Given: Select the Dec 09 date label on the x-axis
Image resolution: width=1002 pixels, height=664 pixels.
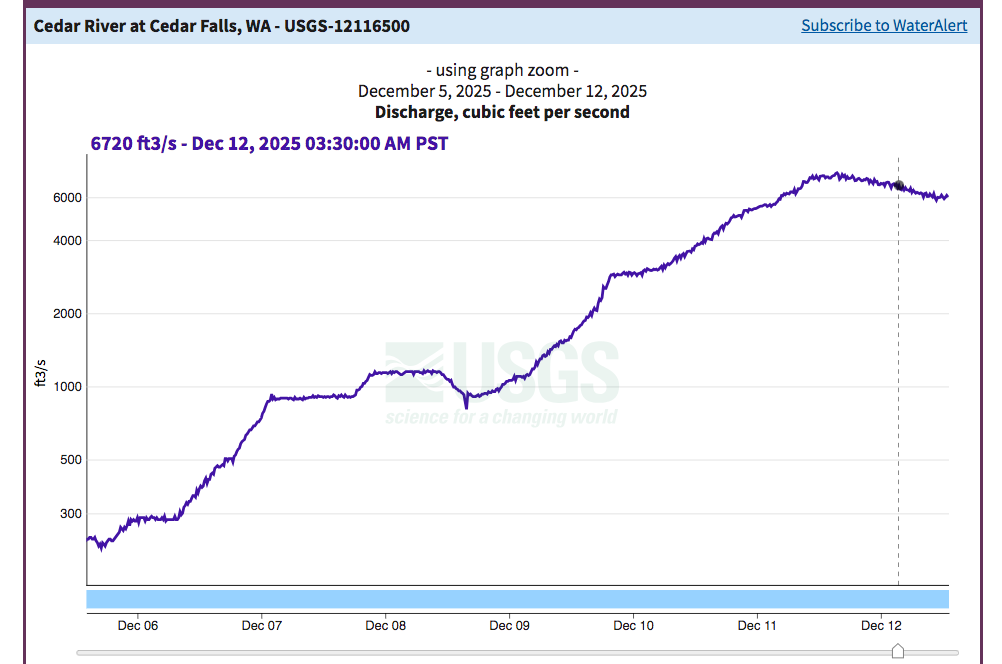Looking at the screenshot, I should (510, 626).
